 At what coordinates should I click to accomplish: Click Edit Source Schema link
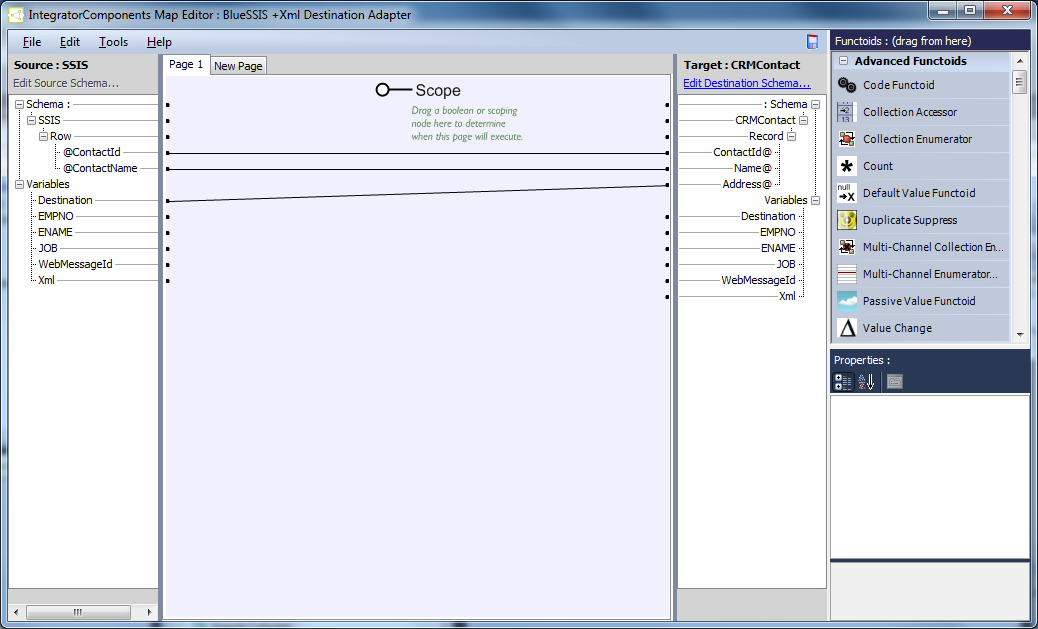pos(66,83)
